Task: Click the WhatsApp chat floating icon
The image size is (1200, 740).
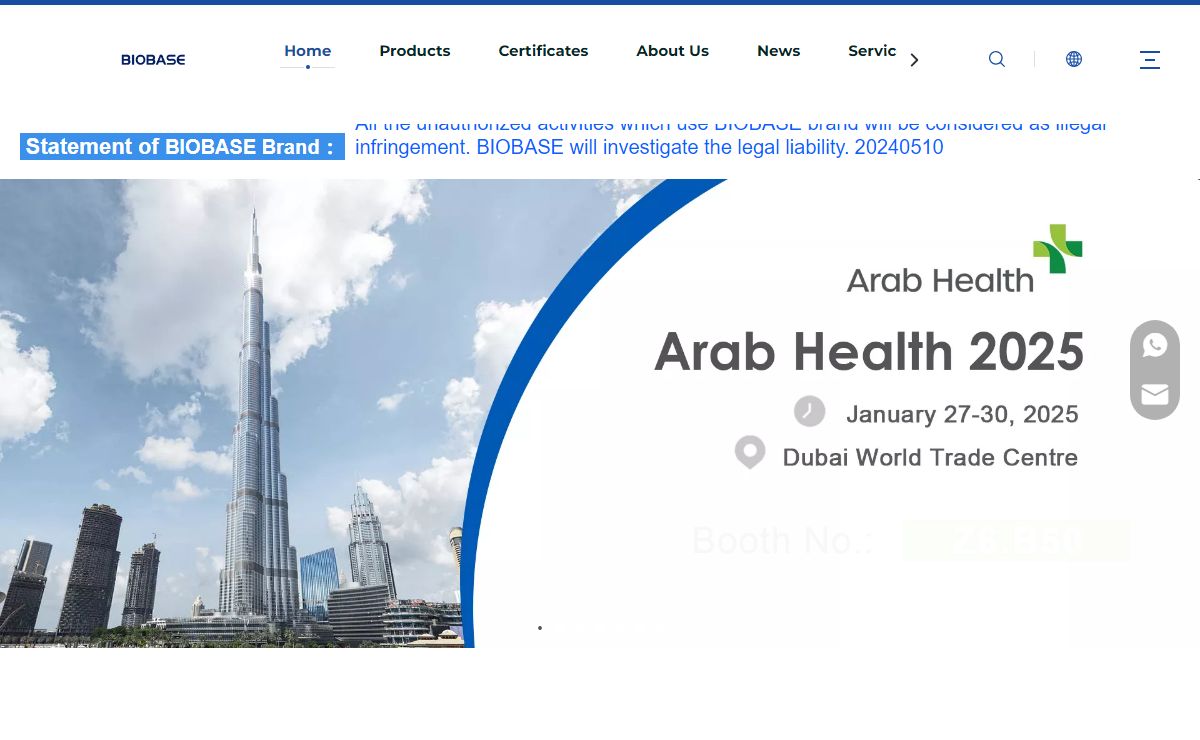Action: pos(1155,346)
